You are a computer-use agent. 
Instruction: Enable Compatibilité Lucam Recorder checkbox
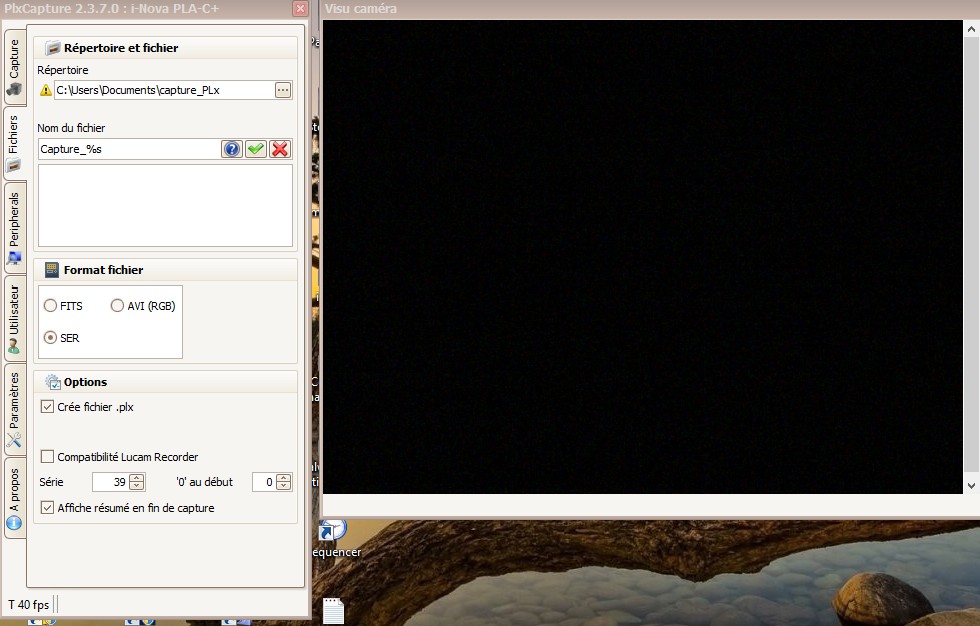[x=48, y=457]
